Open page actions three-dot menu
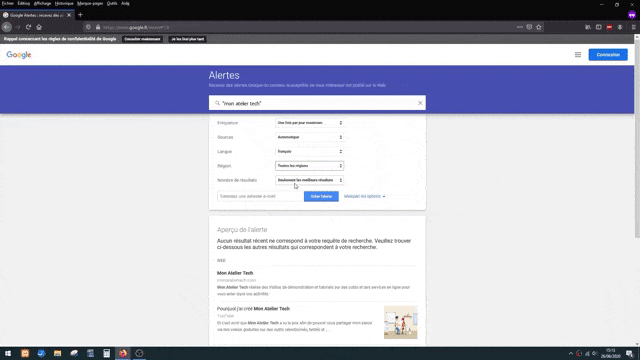 point(520,27)
